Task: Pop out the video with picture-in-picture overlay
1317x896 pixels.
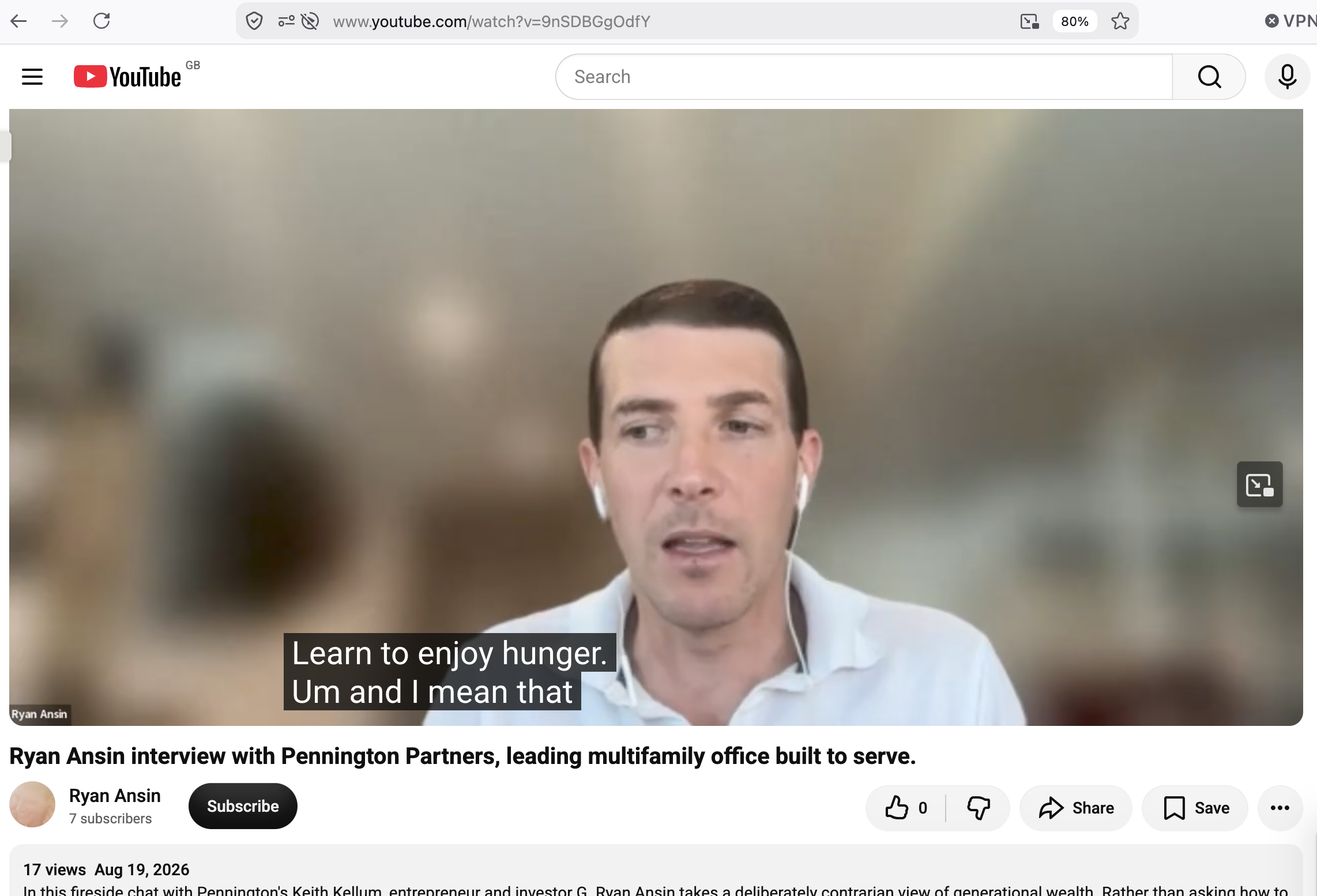Action: (1259, 484)
